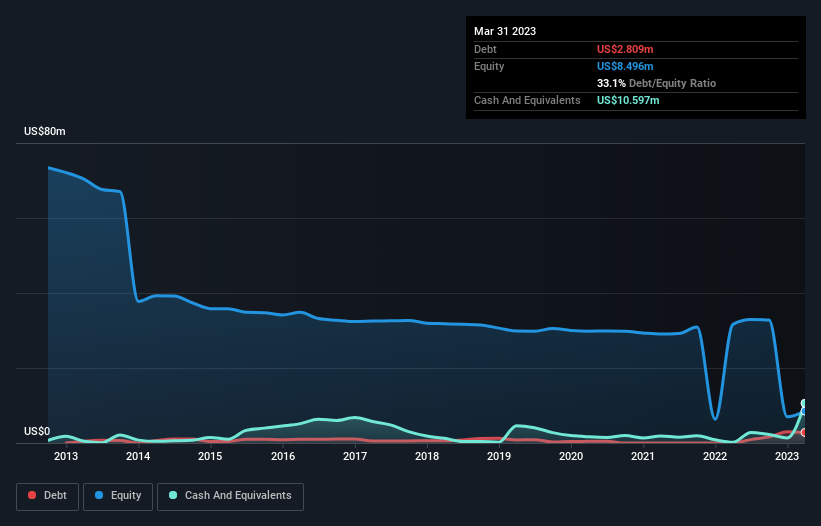Click the 2020 x-axis label
This screenshot has width=821, height=526.
click(x=571, y=456)
